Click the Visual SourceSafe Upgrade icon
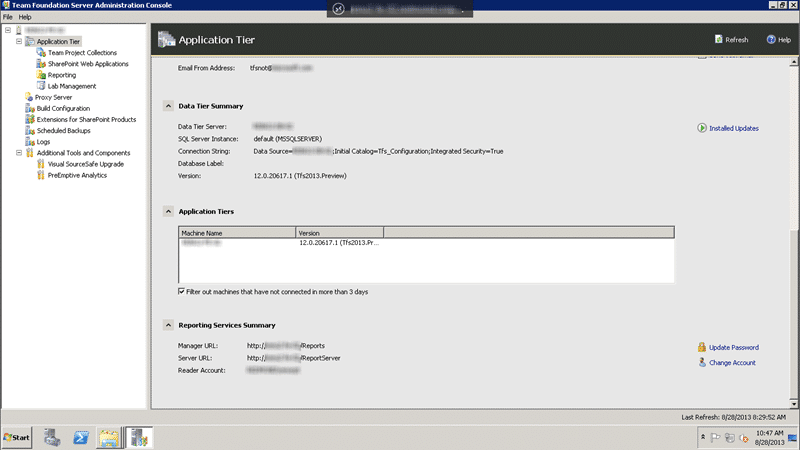The width and height of the screenshot is (800, 450). [x=41, y=164]
